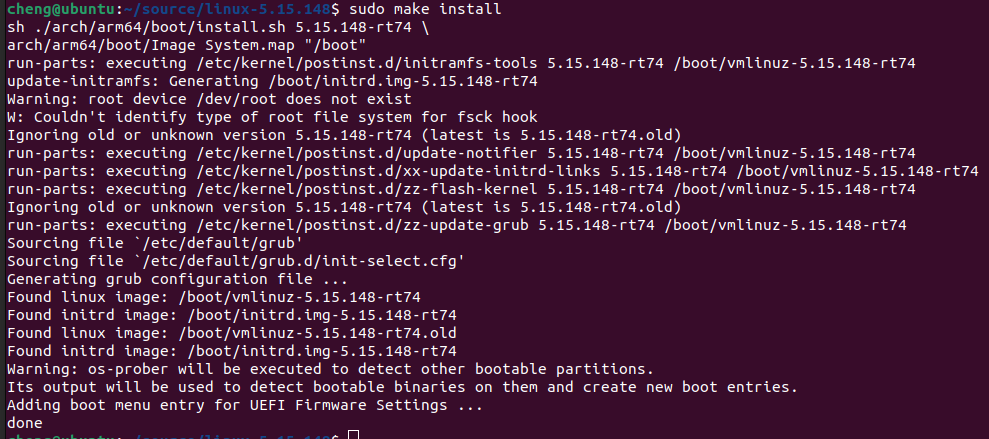The image size is (989, 439).
Task: Click the os-prober warning line
Action: pos(330,369)
